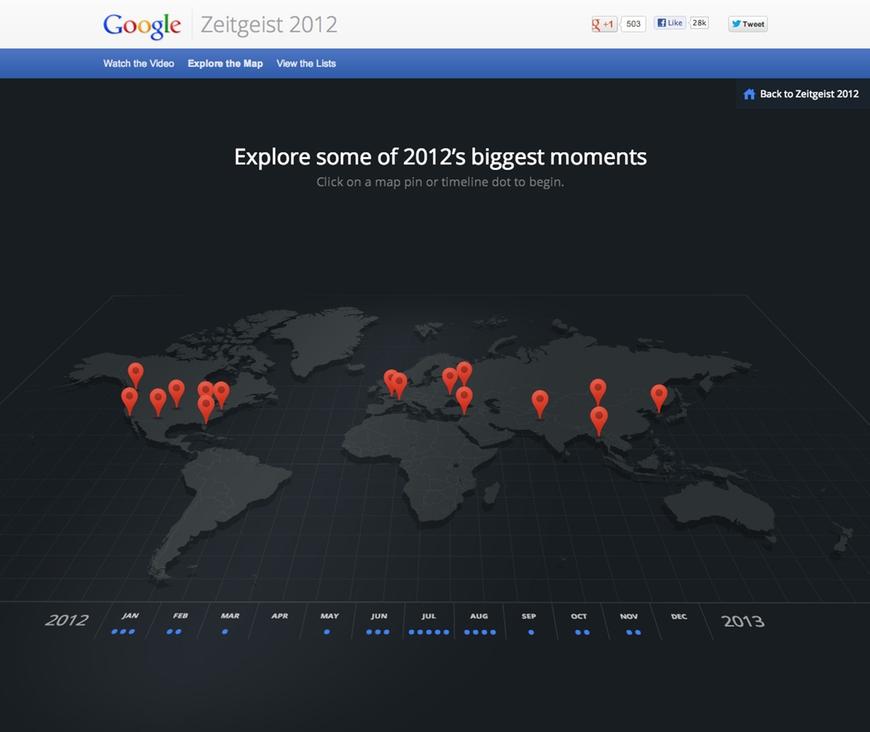Select the last dot under AUG
The height and width of the screenshot is (732, 870).
(493, 632)
